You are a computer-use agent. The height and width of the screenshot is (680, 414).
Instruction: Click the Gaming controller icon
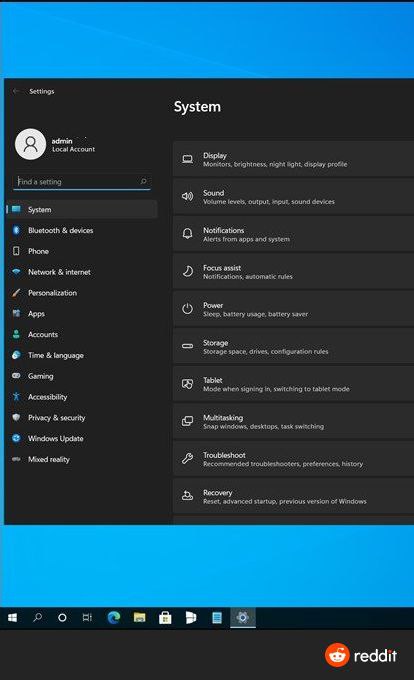point(16,376)
